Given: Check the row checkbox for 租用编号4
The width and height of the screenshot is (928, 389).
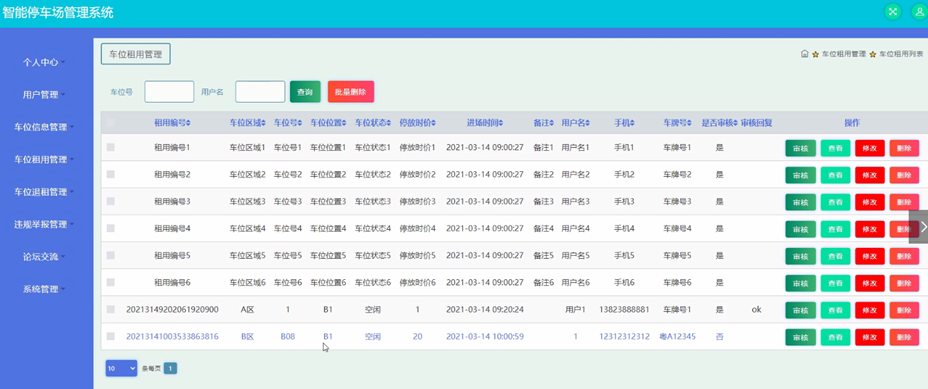Looking at the screenshot, I should pyautogui.click(x=111, y=228).
